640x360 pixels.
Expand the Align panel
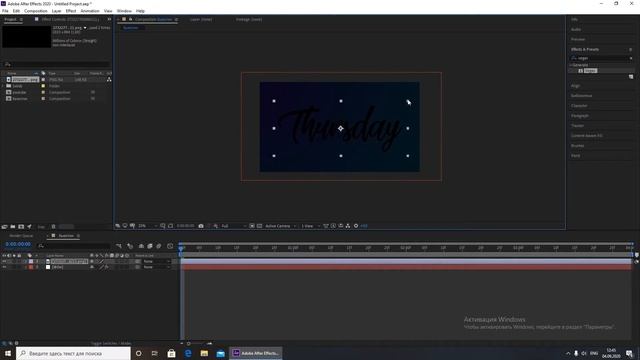(x=576, y=86)
